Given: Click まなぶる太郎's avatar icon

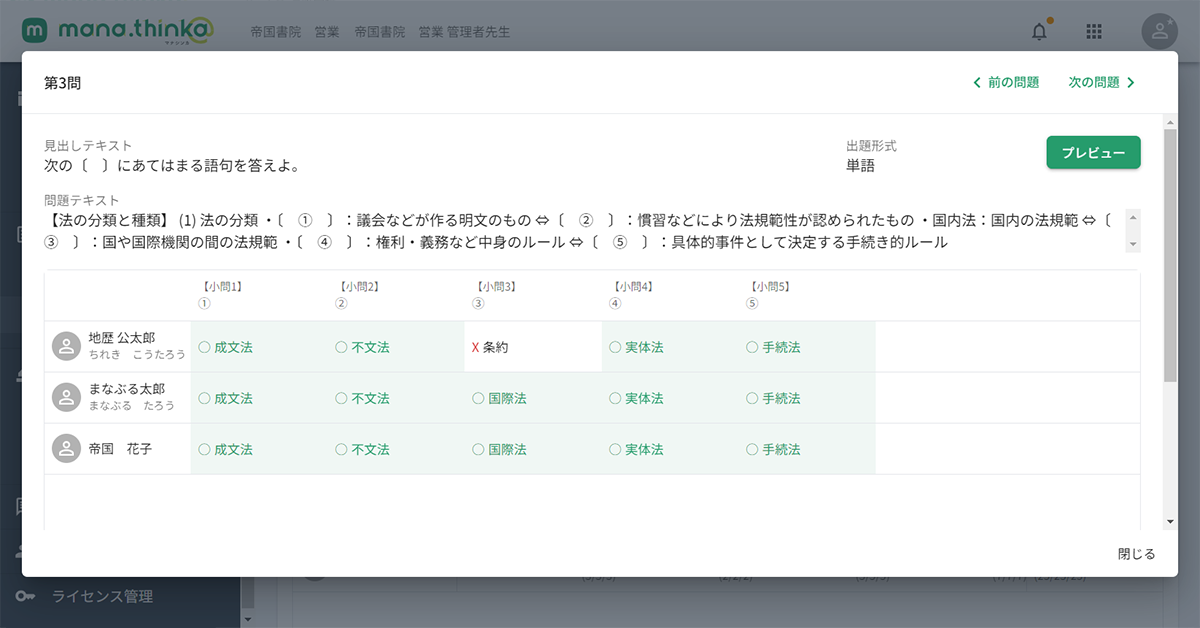Looking at the screenshot, I should click(66, 397).
